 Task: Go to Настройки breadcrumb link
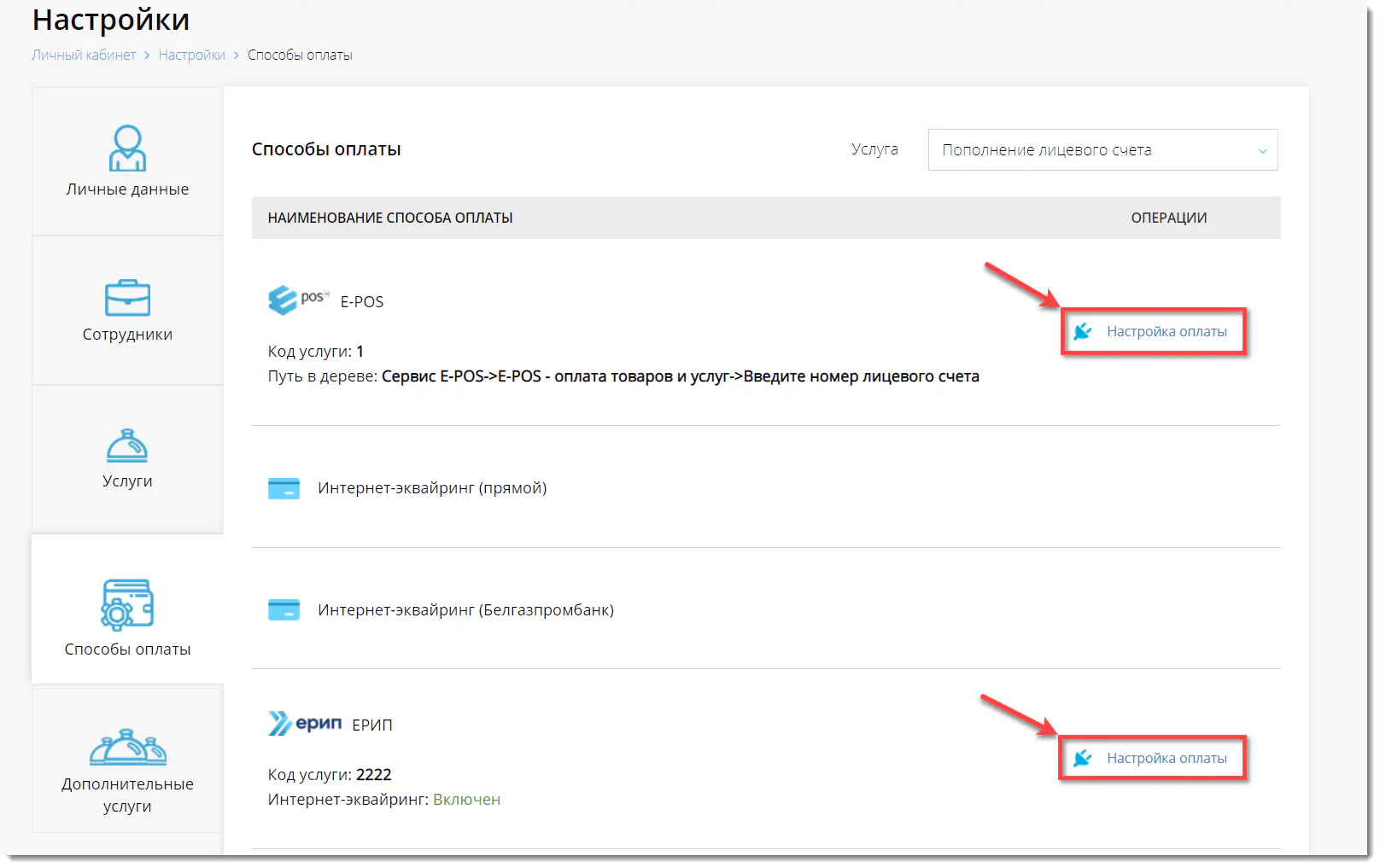click(x=191, y=55)
